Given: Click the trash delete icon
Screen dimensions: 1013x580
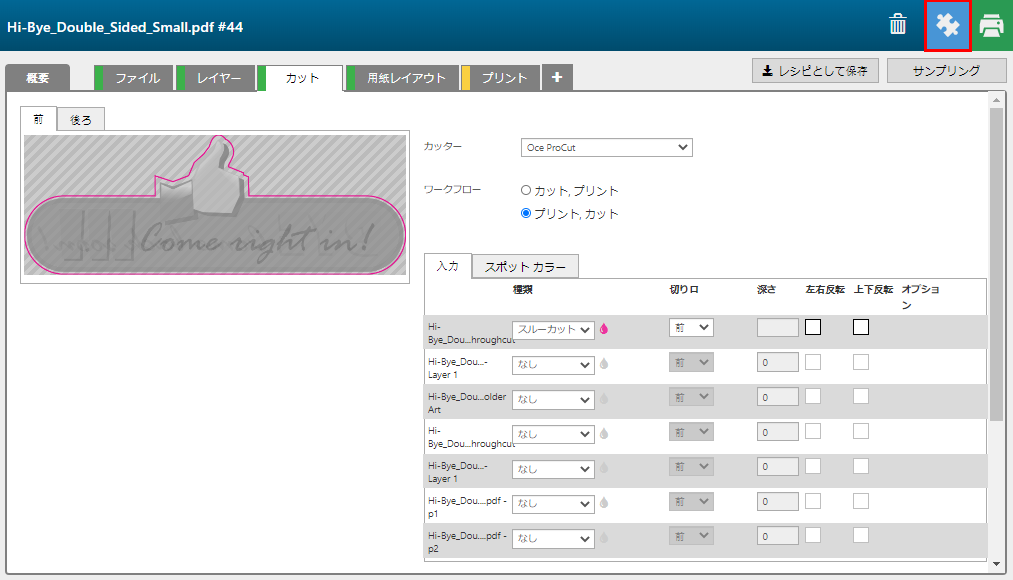Looking at the screenshot, I should tap(898, 25).
